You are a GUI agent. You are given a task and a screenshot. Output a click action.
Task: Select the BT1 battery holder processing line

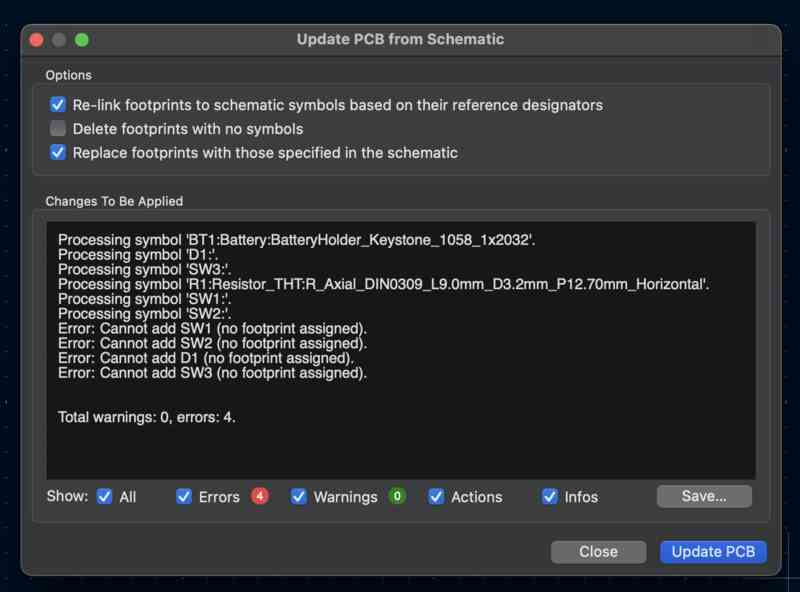pos(298,239)
